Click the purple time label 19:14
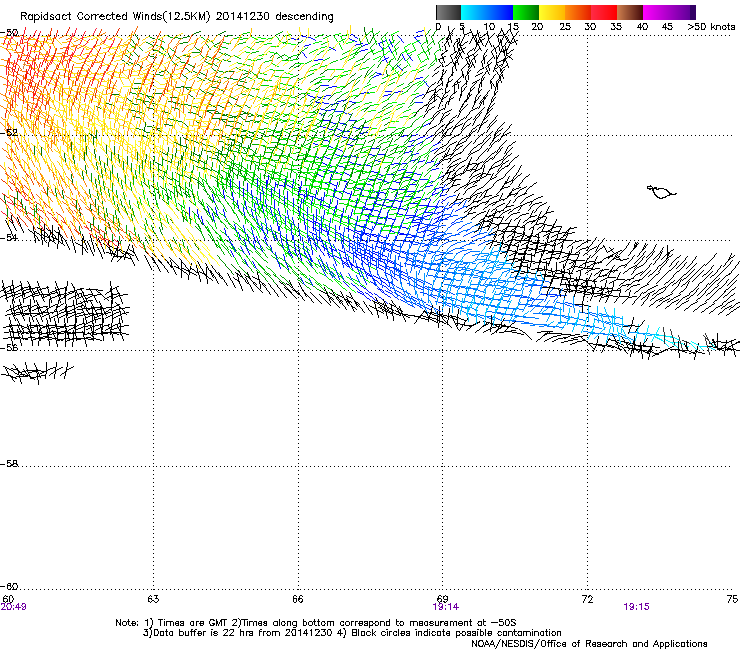 coord(445,607)
